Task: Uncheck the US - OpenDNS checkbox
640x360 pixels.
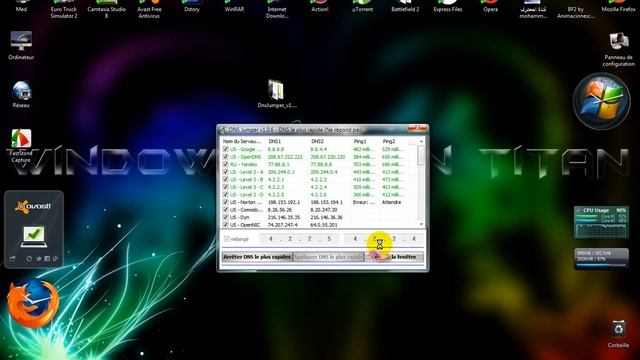Action: coord(225,157)
